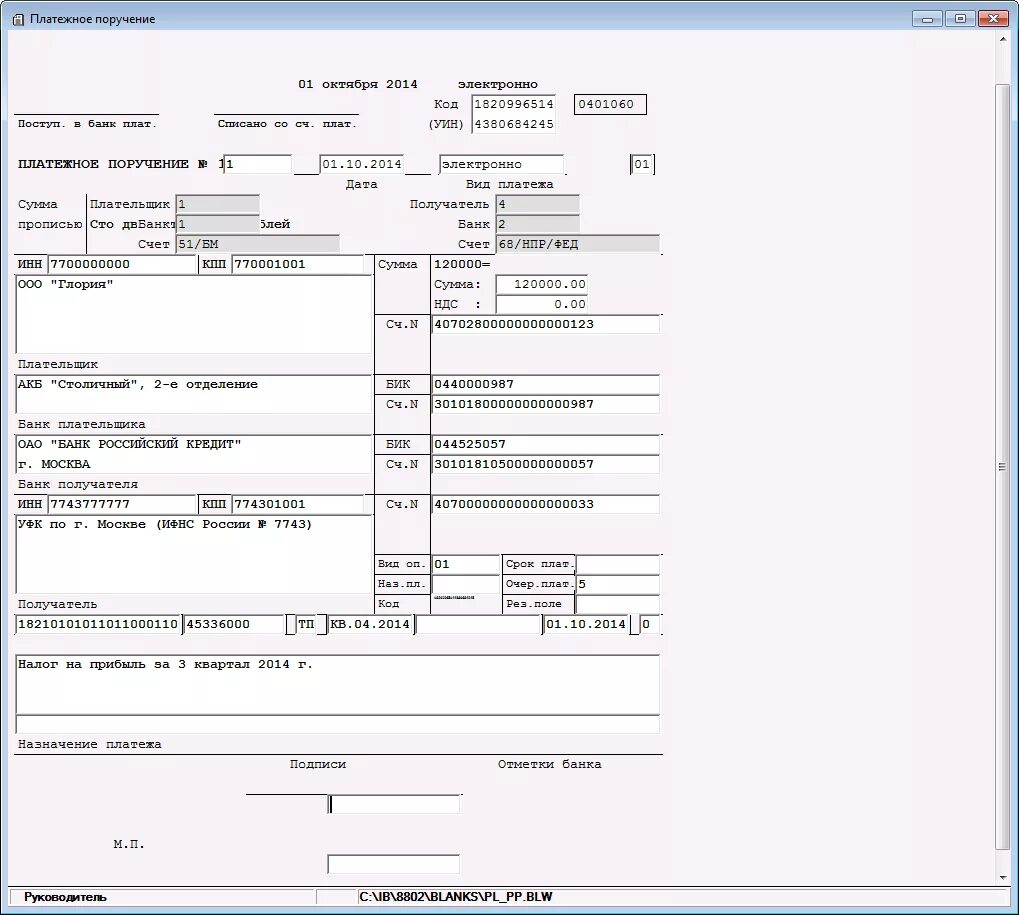Click the recipient Банк code field with 2

click(537, 224)
